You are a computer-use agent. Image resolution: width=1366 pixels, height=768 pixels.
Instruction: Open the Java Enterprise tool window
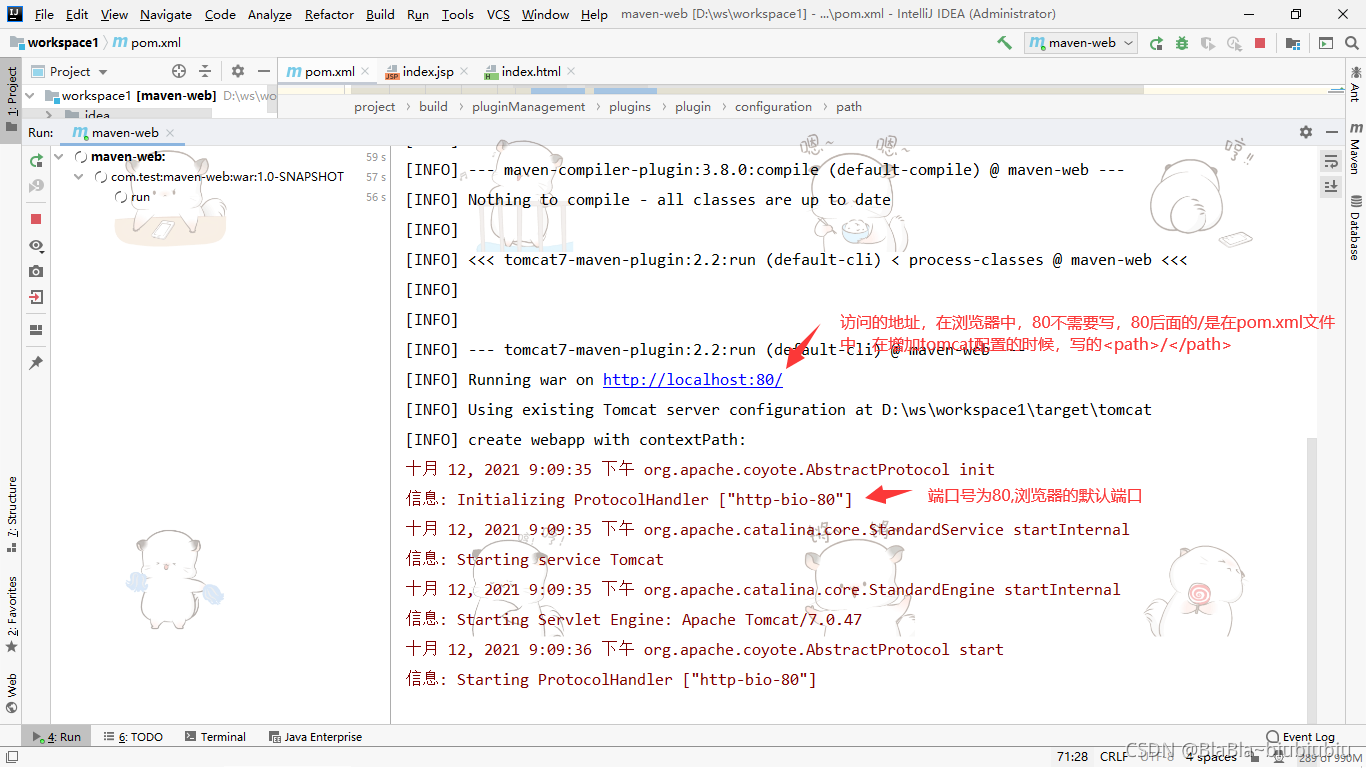[x=315, y=737]
